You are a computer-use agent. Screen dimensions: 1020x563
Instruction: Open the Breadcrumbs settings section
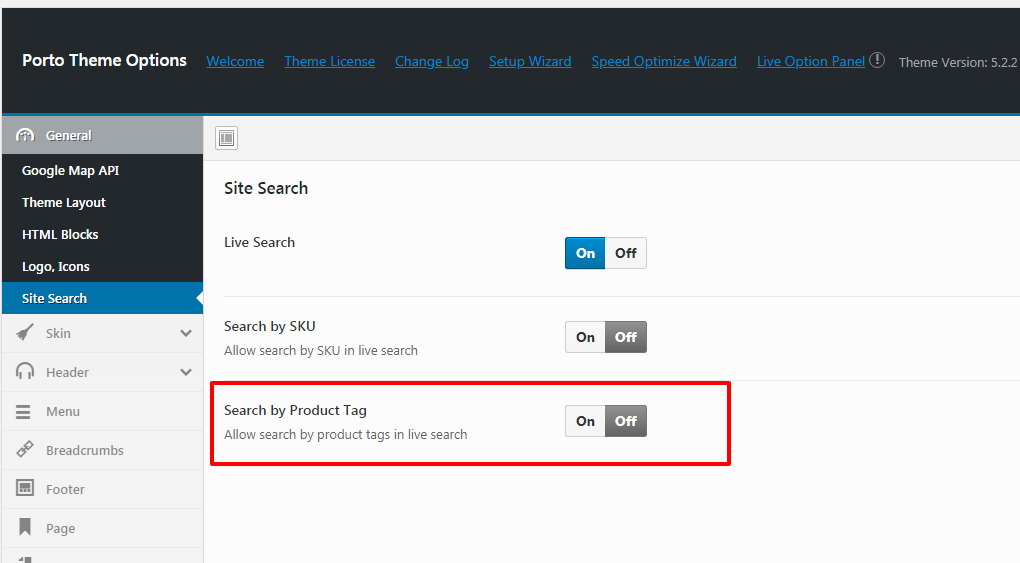click(x=103, y=450)
